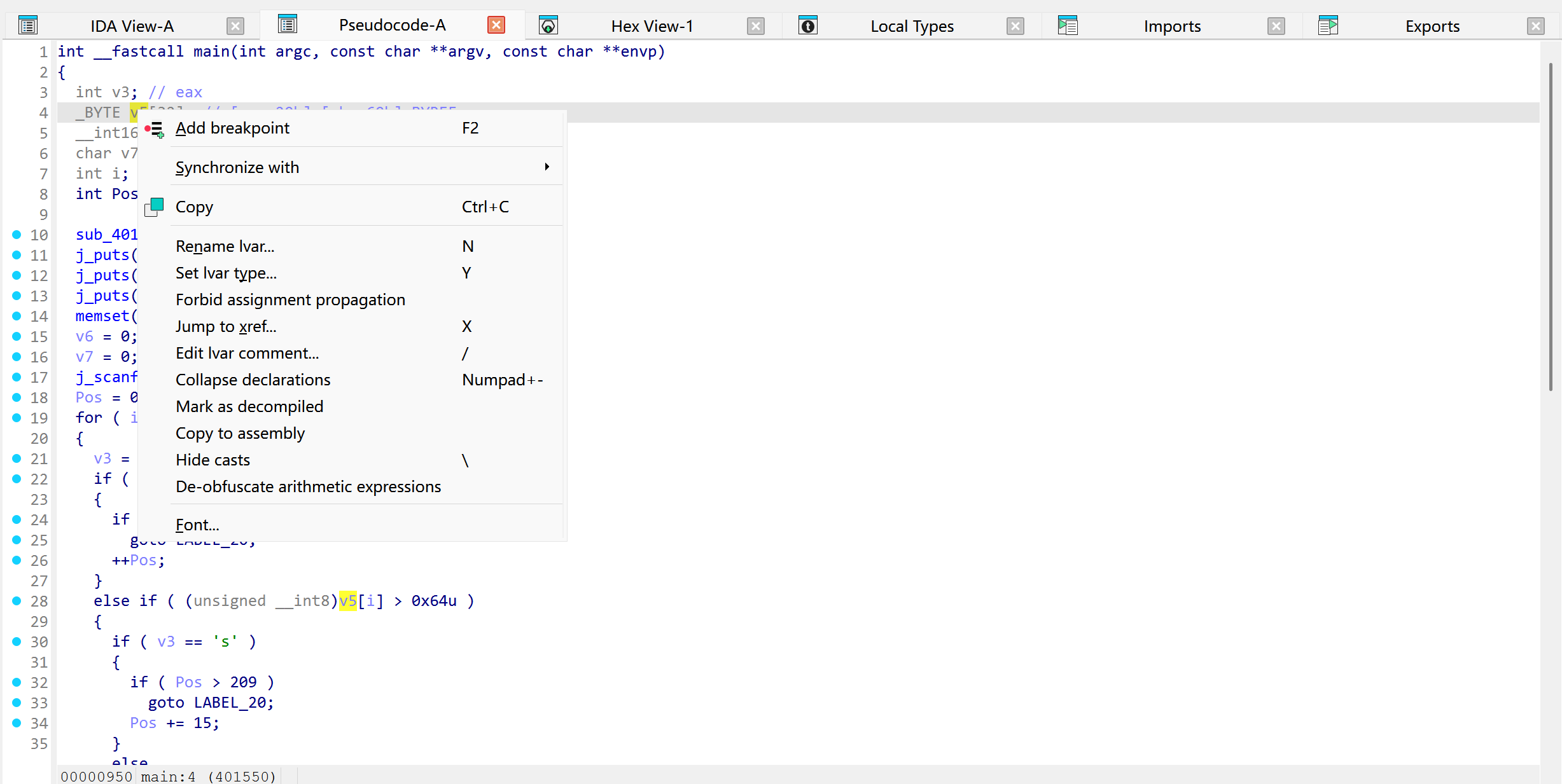
Task: Click the status bar address 00000950
Action: [96, 776]
